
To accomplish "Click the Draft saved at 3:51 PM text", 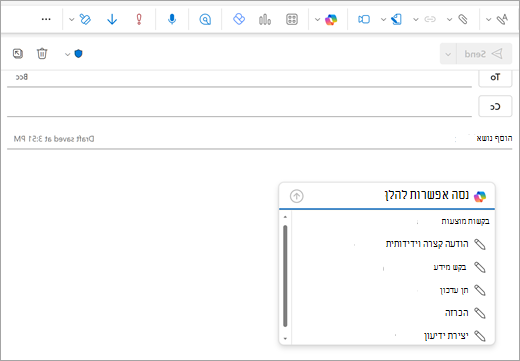I will click(x=54, y=139).
